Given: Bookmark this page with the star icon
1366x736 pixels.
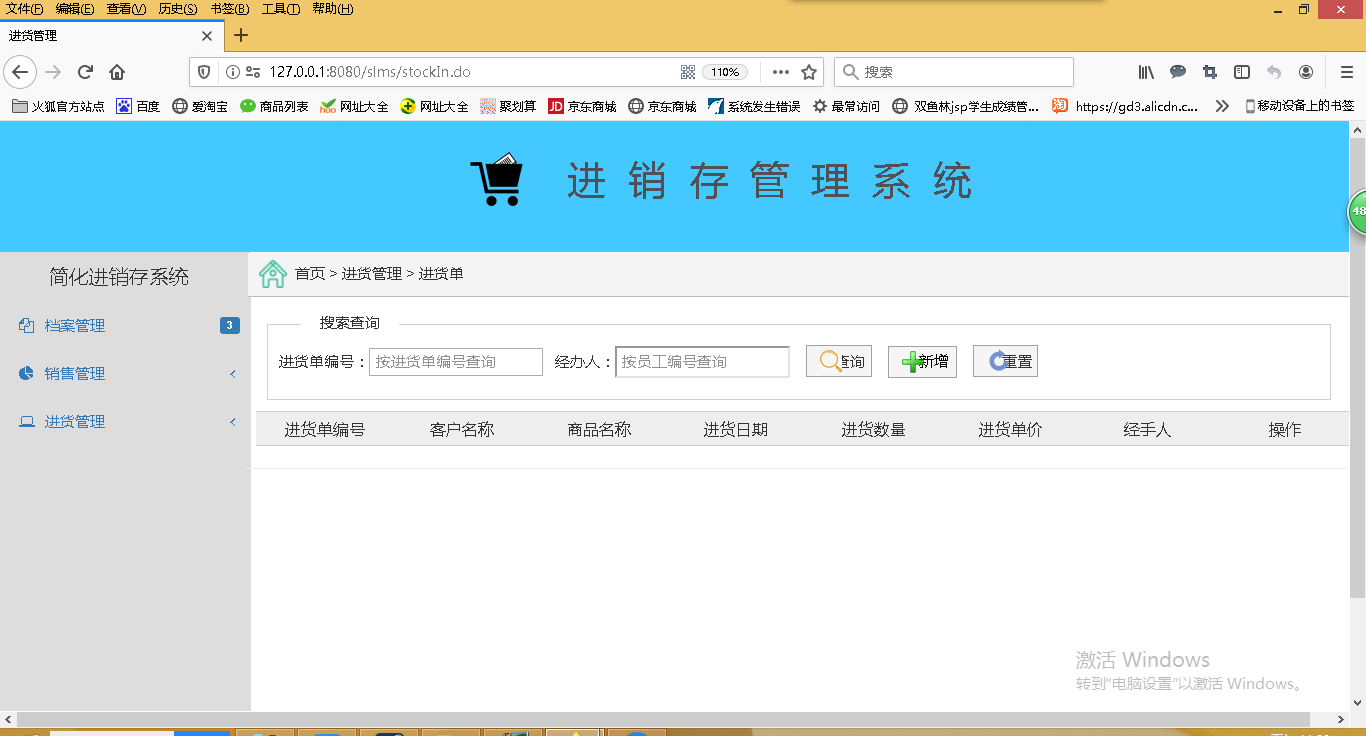Looking at the screenshot, I should tap(809, 72).
